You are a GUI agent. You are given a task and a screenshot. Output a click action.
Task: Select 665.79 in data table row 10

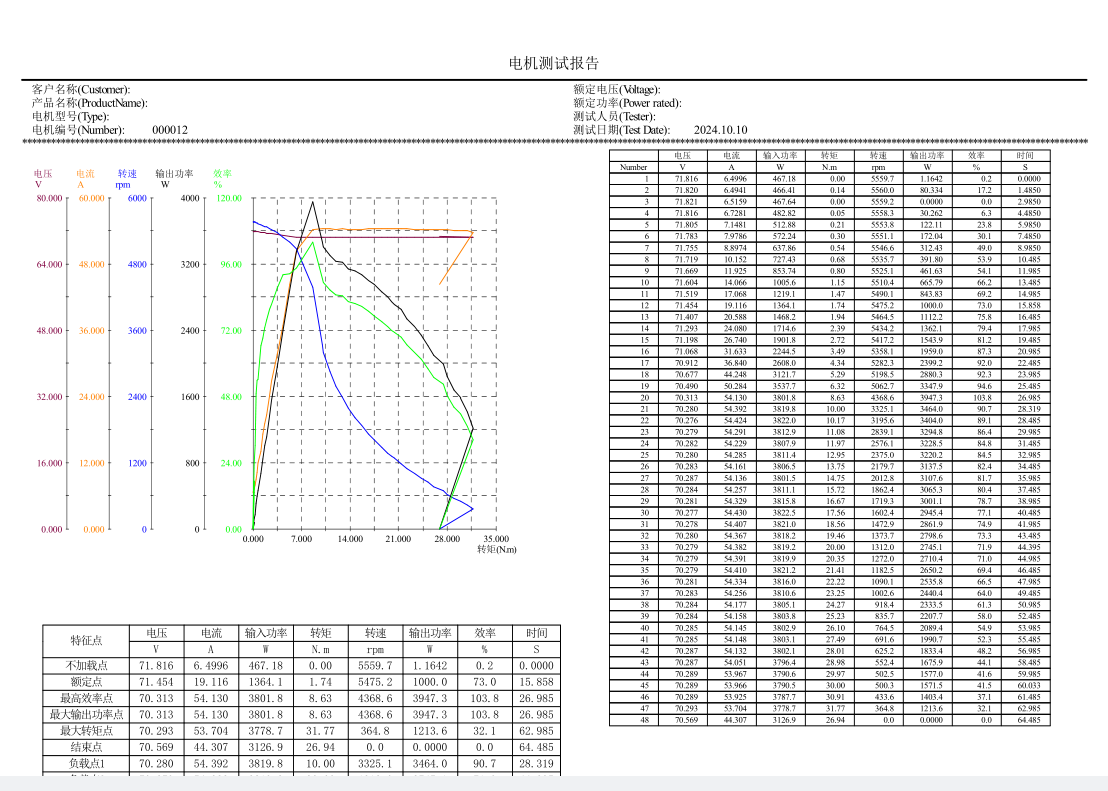(931, 283)
